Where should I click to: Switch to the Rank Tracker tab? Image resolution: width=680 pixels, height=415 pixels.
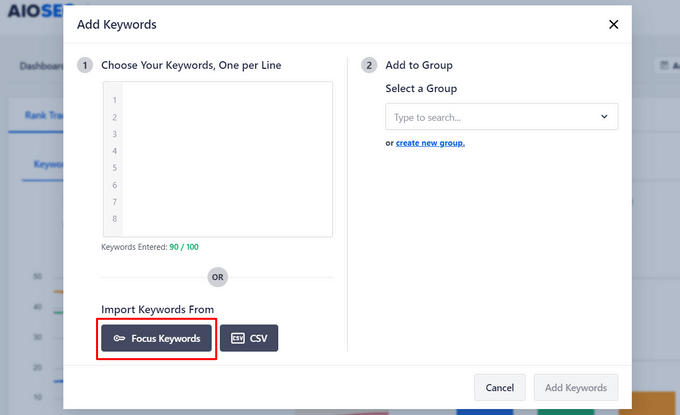(x=38, y=116)
